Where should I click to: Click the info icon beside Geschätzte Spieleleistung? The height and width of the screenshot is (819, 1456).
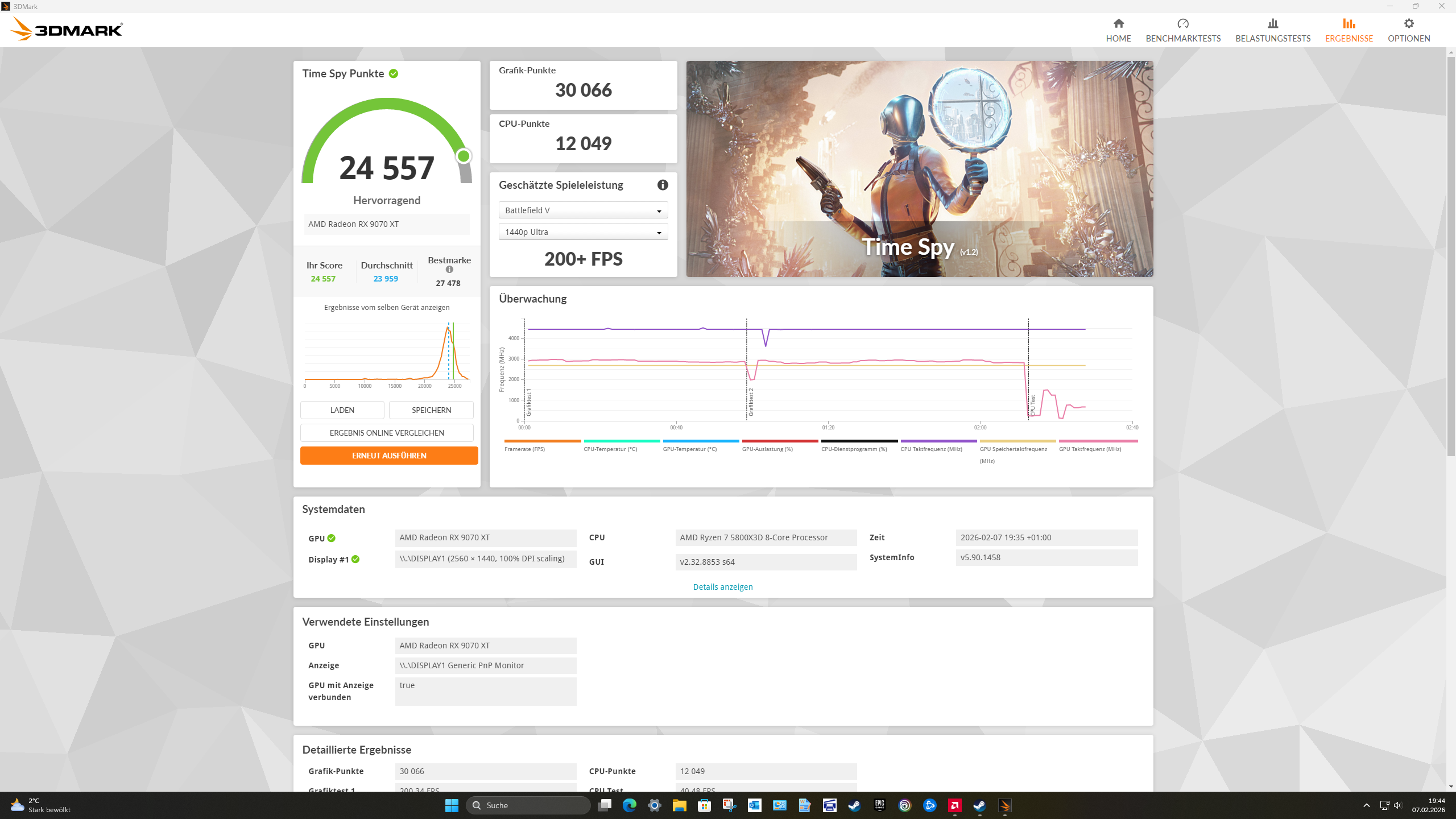pyautogui.click(x=663, y=184)
